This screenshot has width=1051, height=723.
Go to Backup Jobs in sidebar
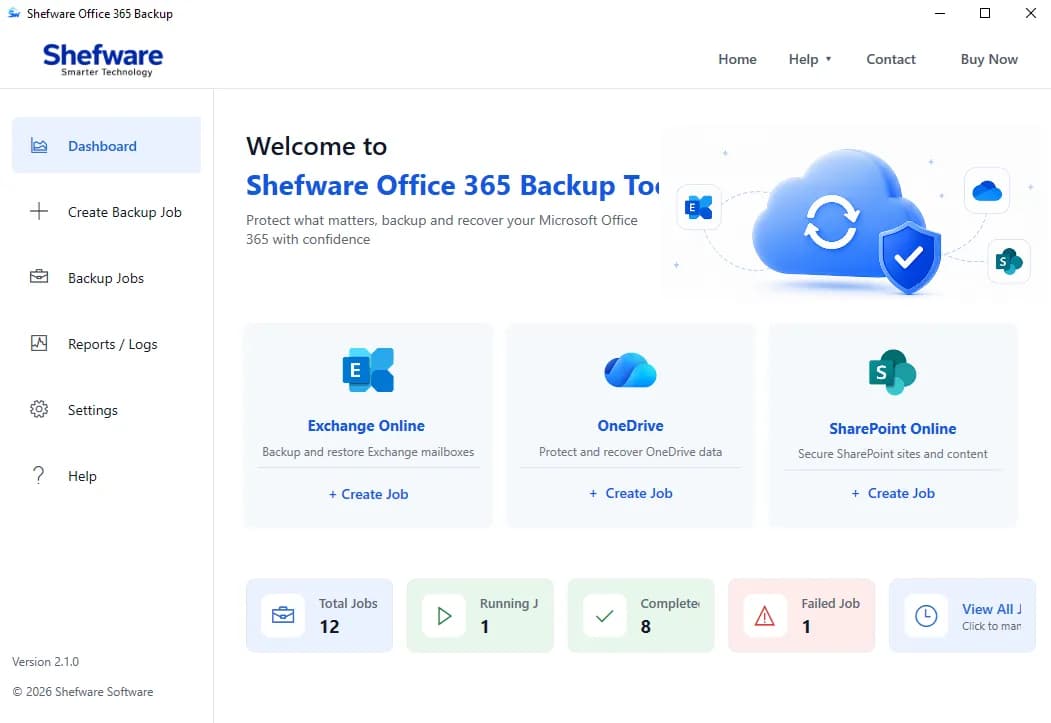[x=107, y=277]
